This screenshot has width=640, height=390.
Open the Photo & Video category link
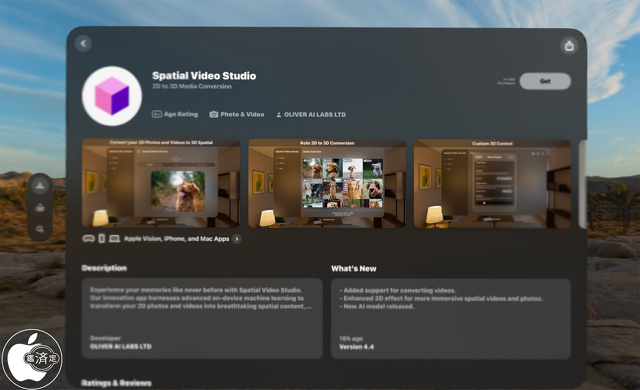coord(237,115)
